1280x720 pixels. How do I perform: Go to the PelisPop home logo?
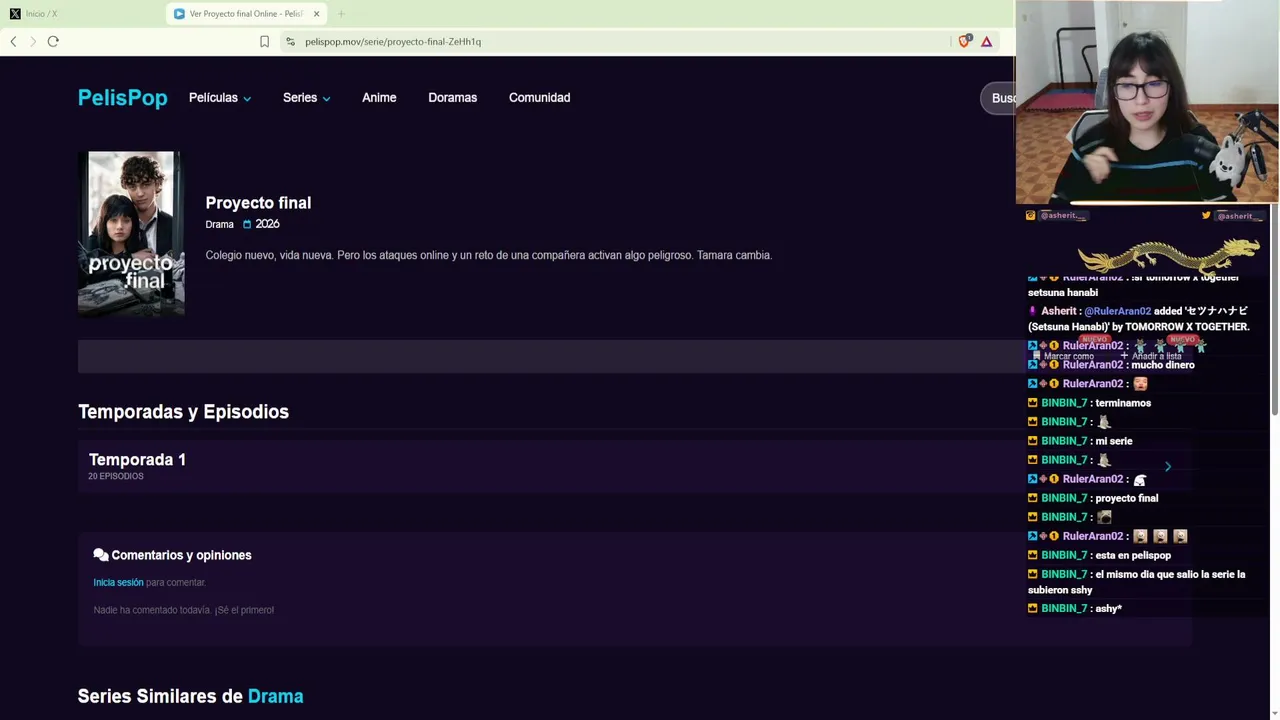(123, 97)
